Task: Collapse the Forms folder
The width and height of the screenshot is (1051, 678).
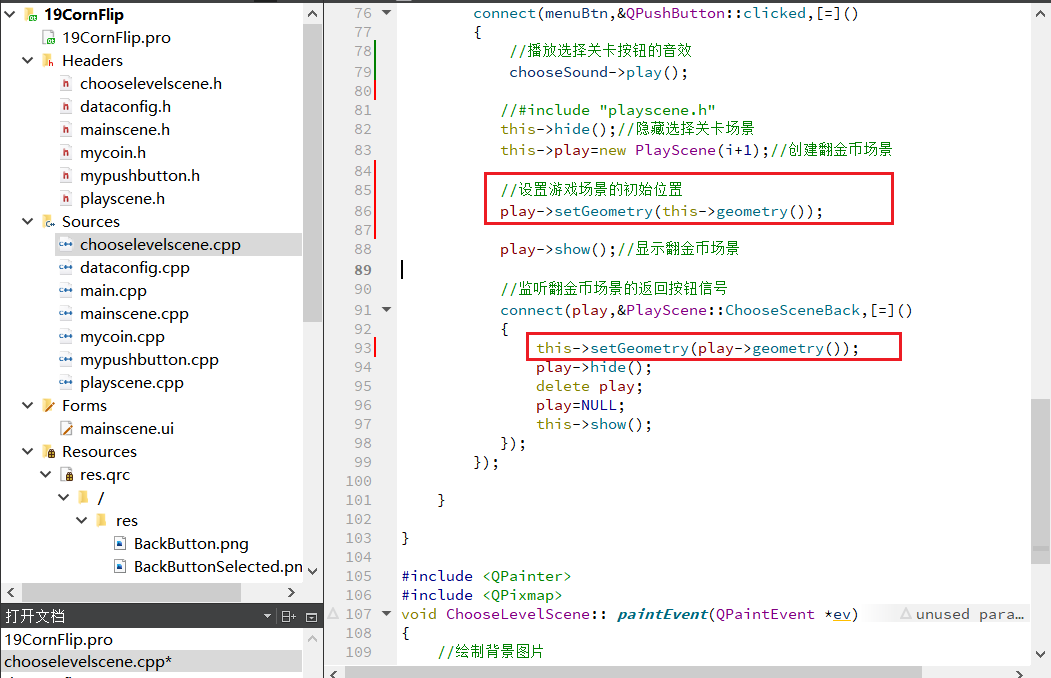Action: pyautogui.click(x=27, y=405)
